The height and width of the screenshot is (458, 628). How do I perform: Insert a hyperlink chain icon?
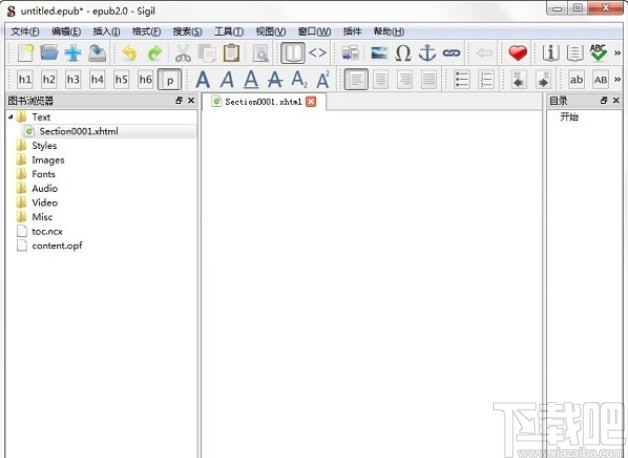(451, 53)
